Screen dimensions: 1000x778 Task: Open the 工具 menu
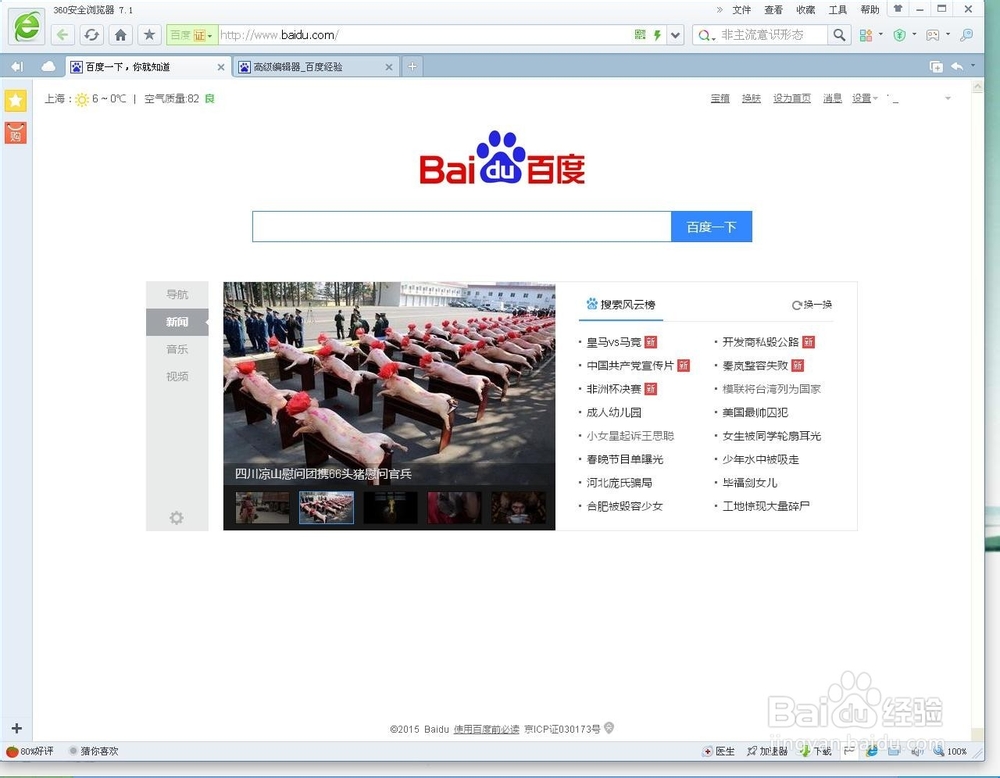(x=836, y=9)
